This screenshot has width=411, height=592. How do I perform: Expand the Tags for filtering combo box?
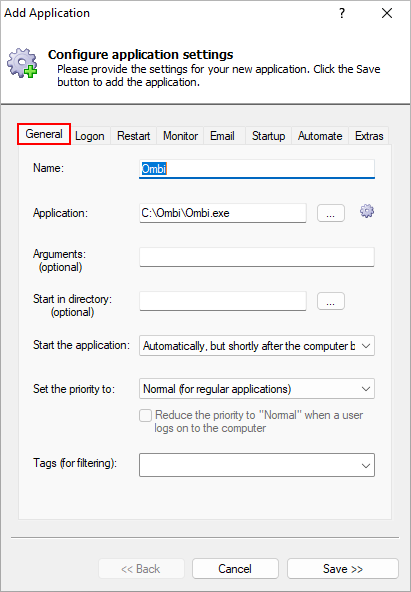click(x=257, y=465)
